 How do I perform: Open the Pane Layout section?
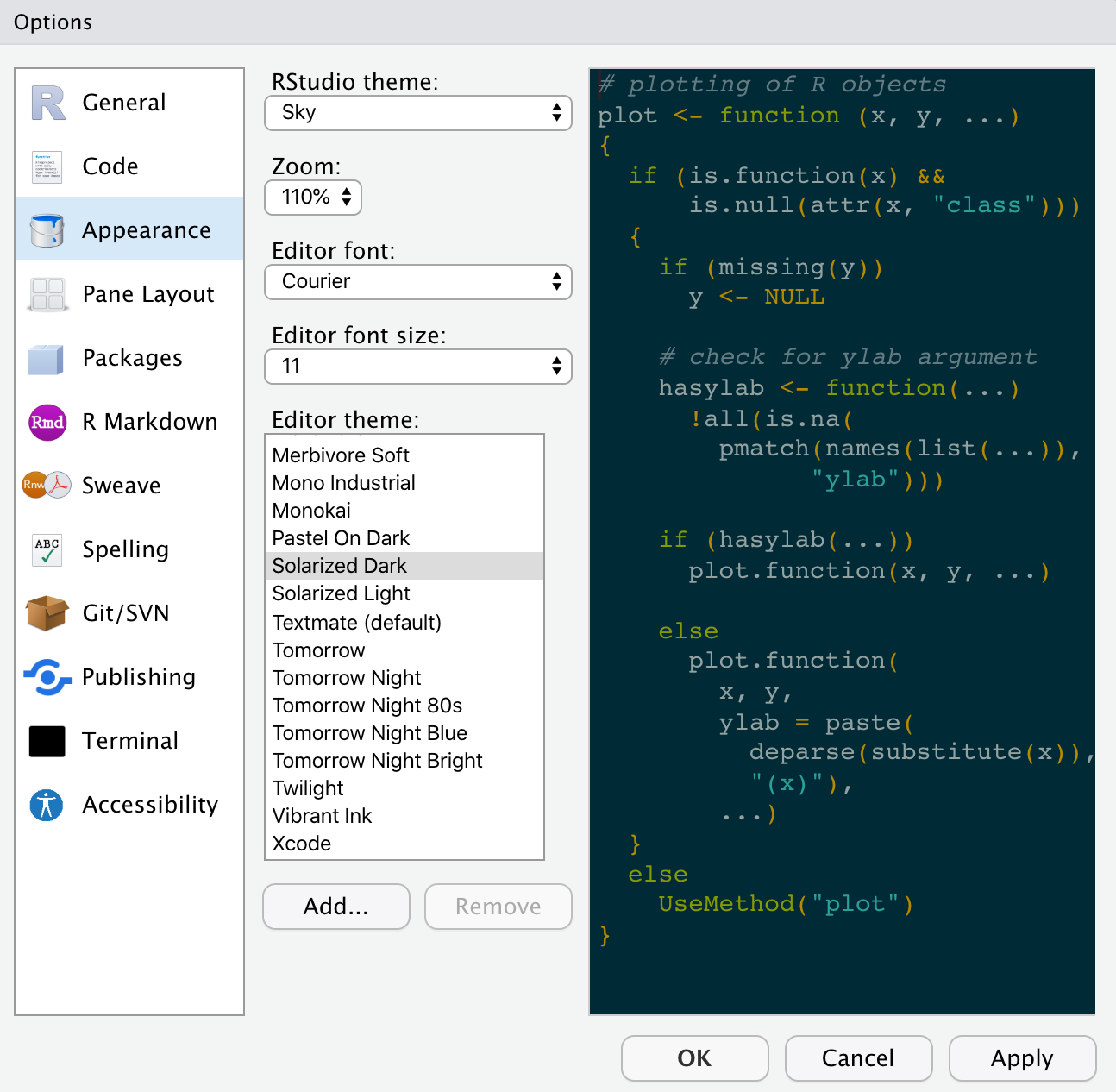click(129, 294)
